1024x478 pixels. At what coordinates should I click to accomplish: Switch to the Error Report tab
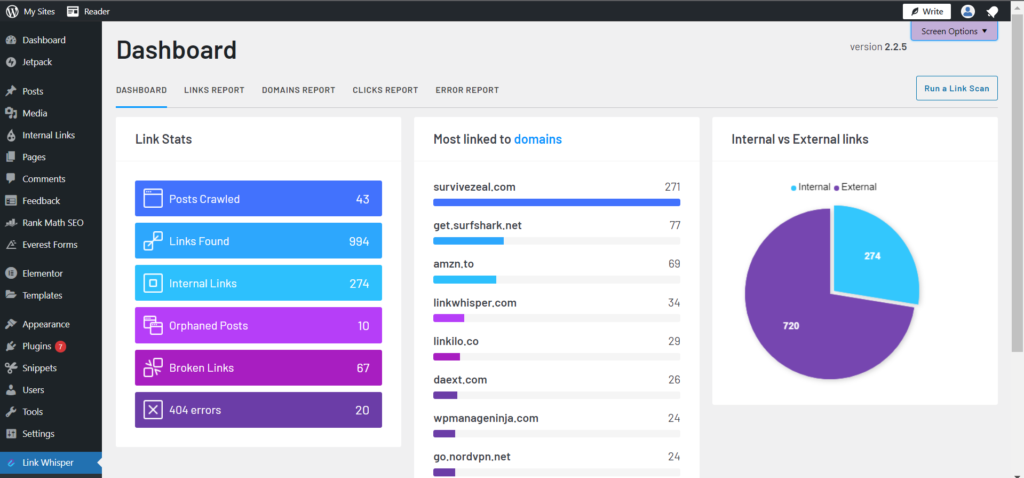[x=467, y=90]
